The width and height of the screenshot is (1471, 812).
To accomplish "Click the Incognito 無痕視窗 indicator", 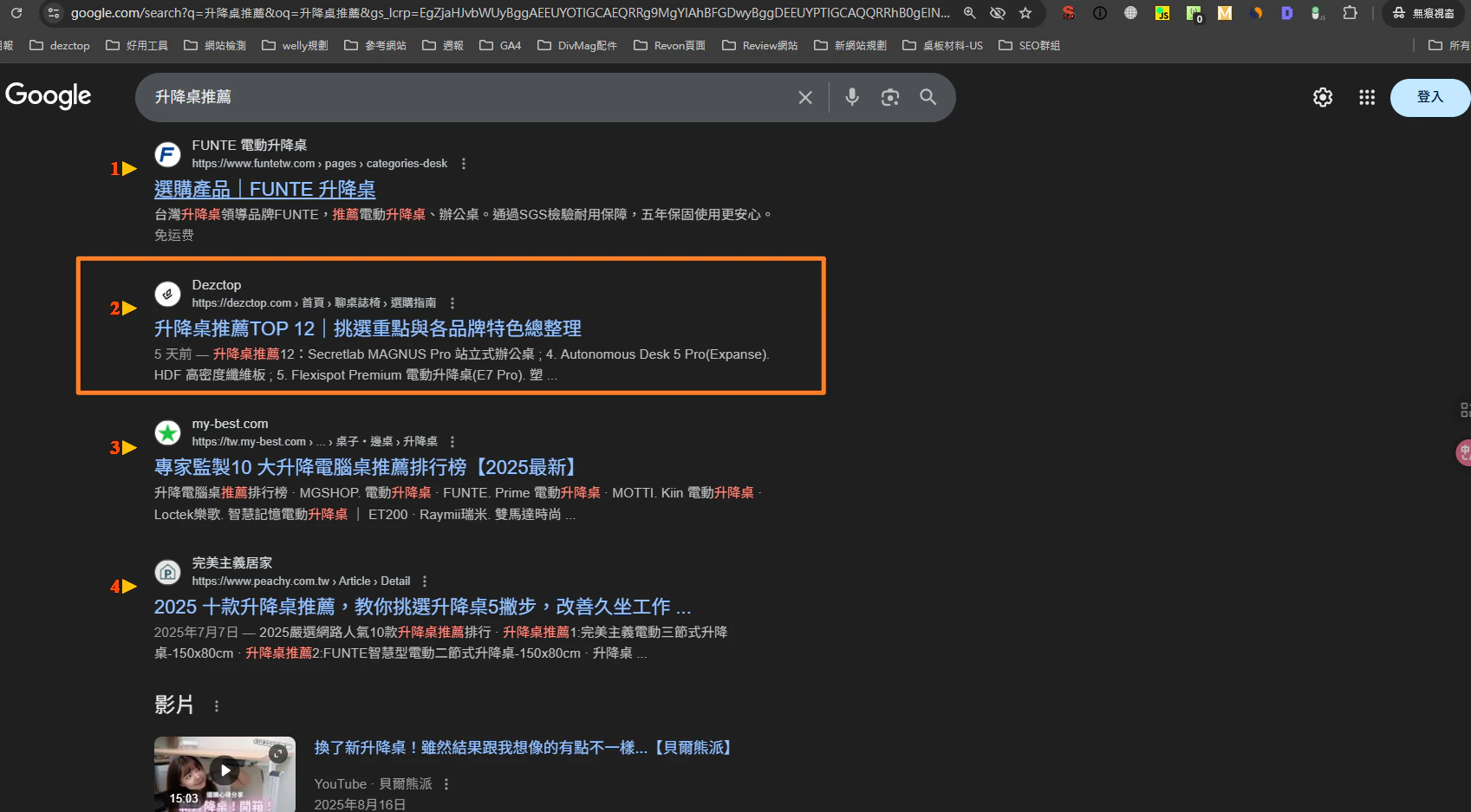I will click(1422, 13).
